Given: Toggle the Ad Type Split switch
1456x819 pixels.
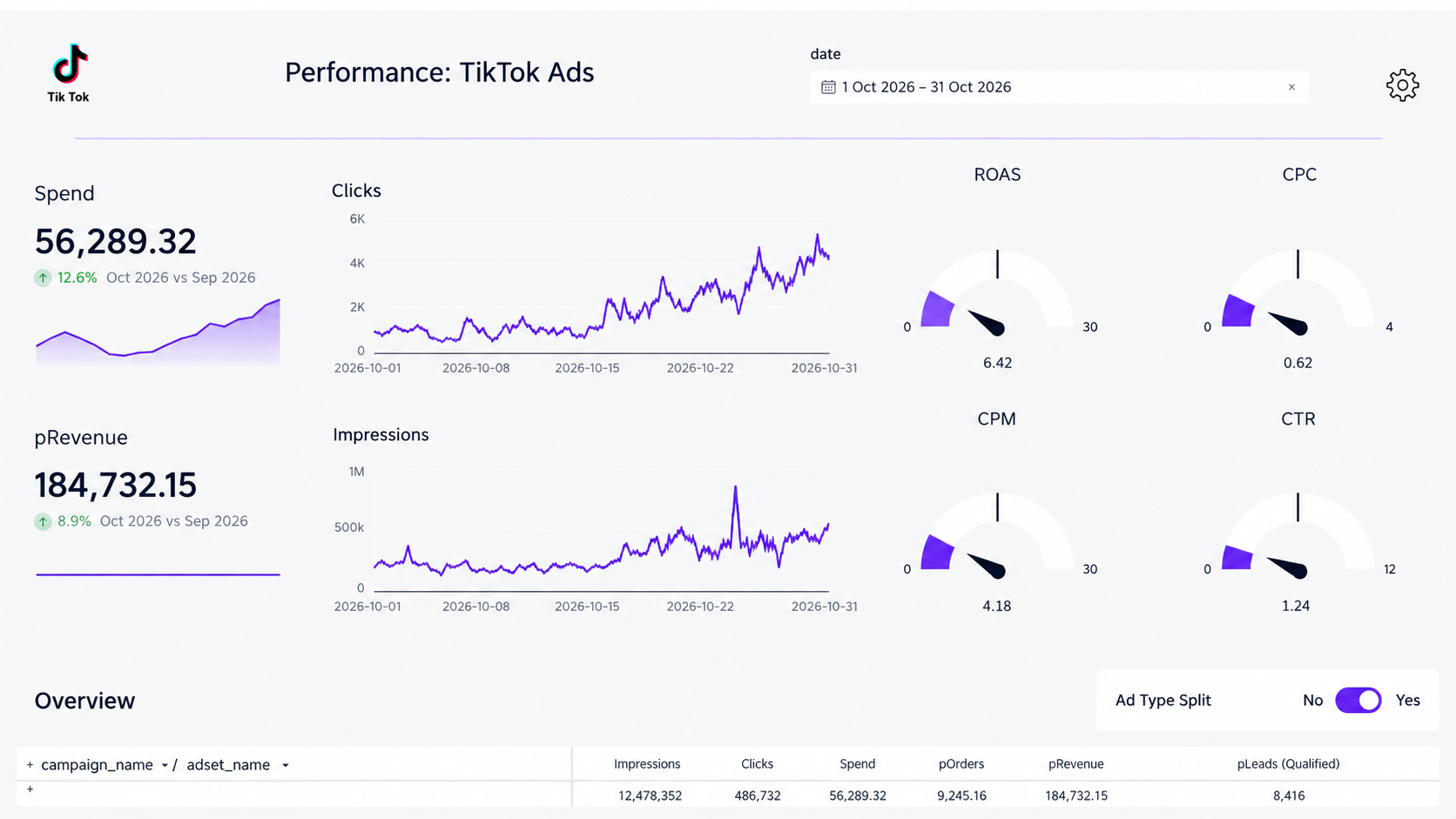Looking at the screenshot, I should click(x=1358, y=701).
